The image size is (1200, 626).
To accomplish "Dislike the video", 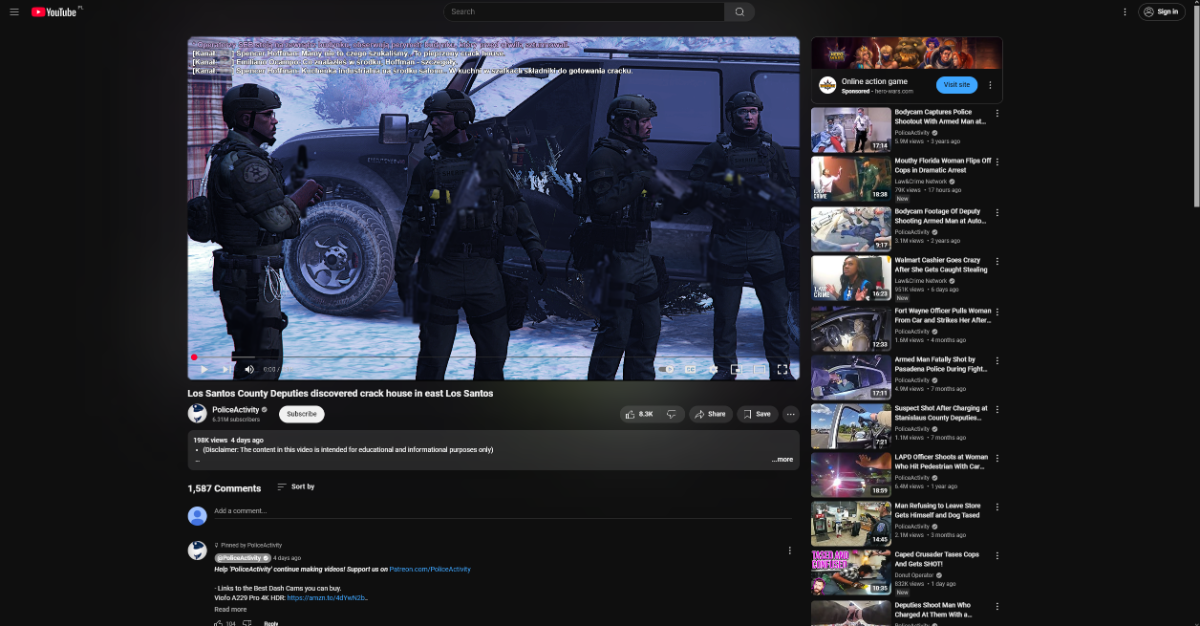I will (x=672, y=414).
